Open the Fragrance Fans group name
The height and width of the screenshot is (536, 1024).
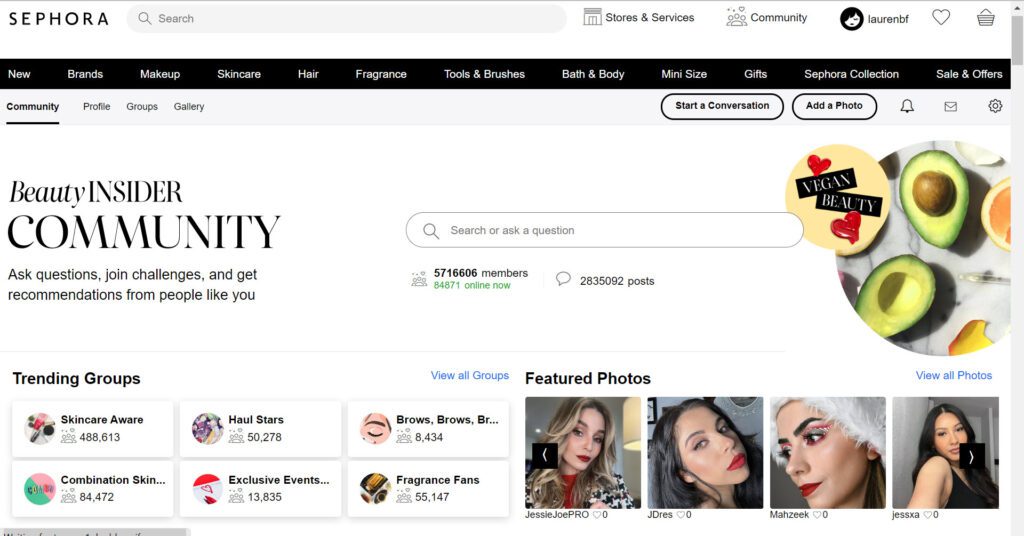point(438,480)
